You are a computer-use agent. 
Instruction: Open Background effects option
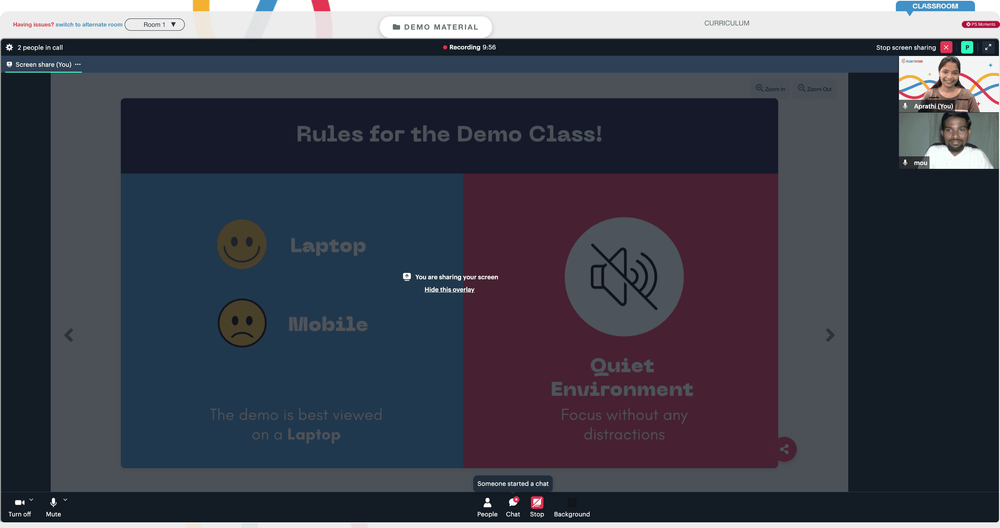click(571, 508)
